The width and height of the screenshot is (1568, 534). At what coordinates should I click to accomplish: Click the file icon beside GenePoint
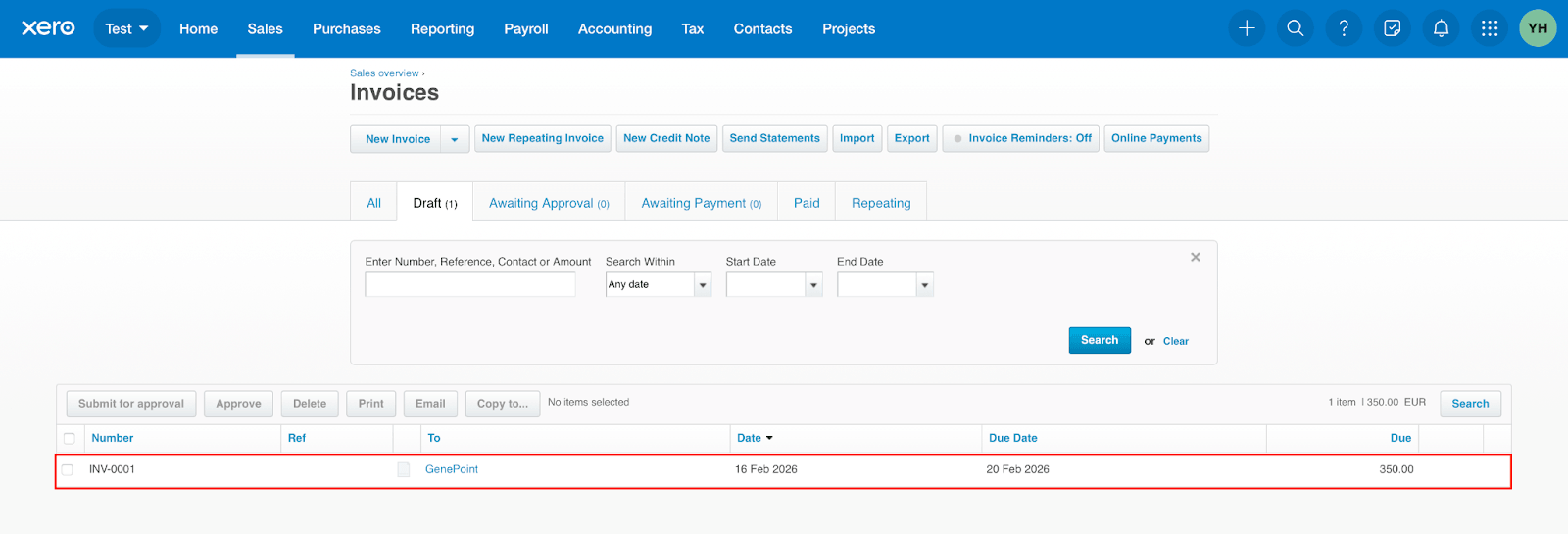(404, 470)
